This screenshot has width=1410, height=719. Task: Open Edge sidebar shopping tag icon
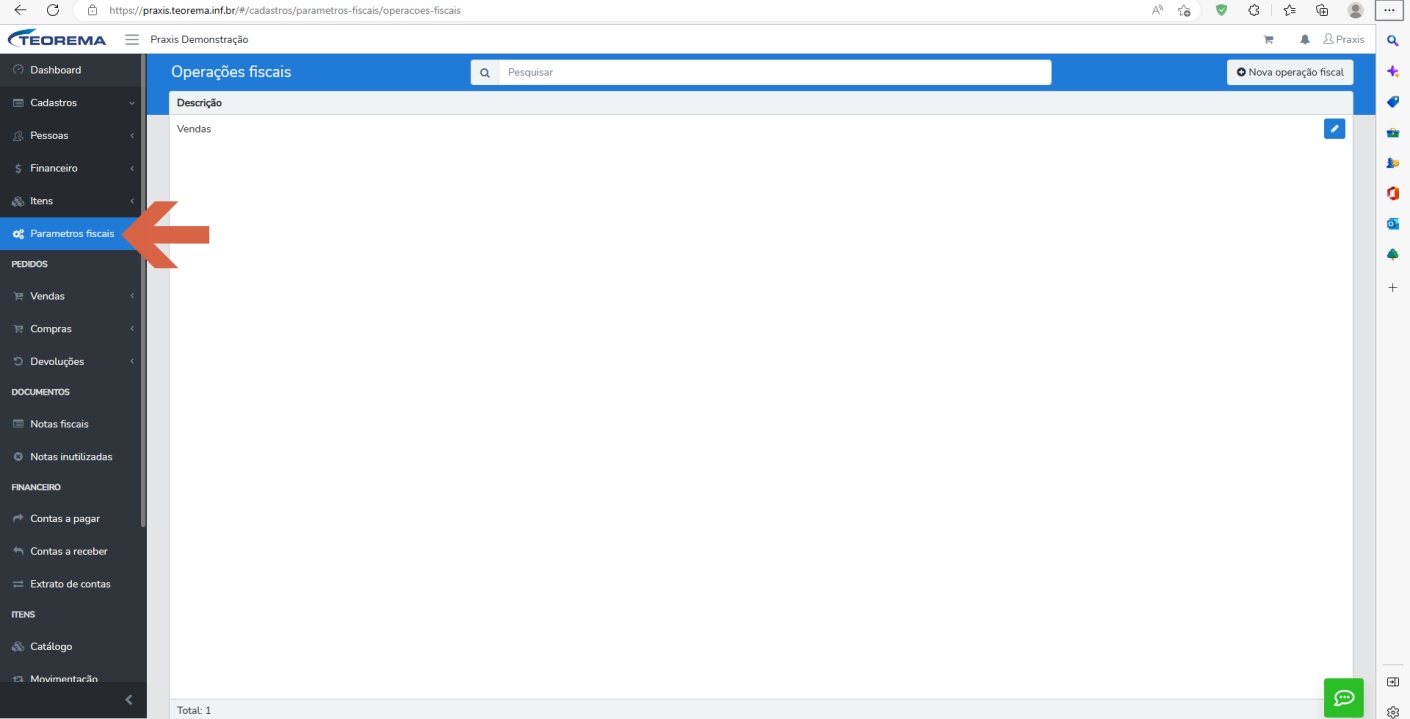pos(1393,102)
